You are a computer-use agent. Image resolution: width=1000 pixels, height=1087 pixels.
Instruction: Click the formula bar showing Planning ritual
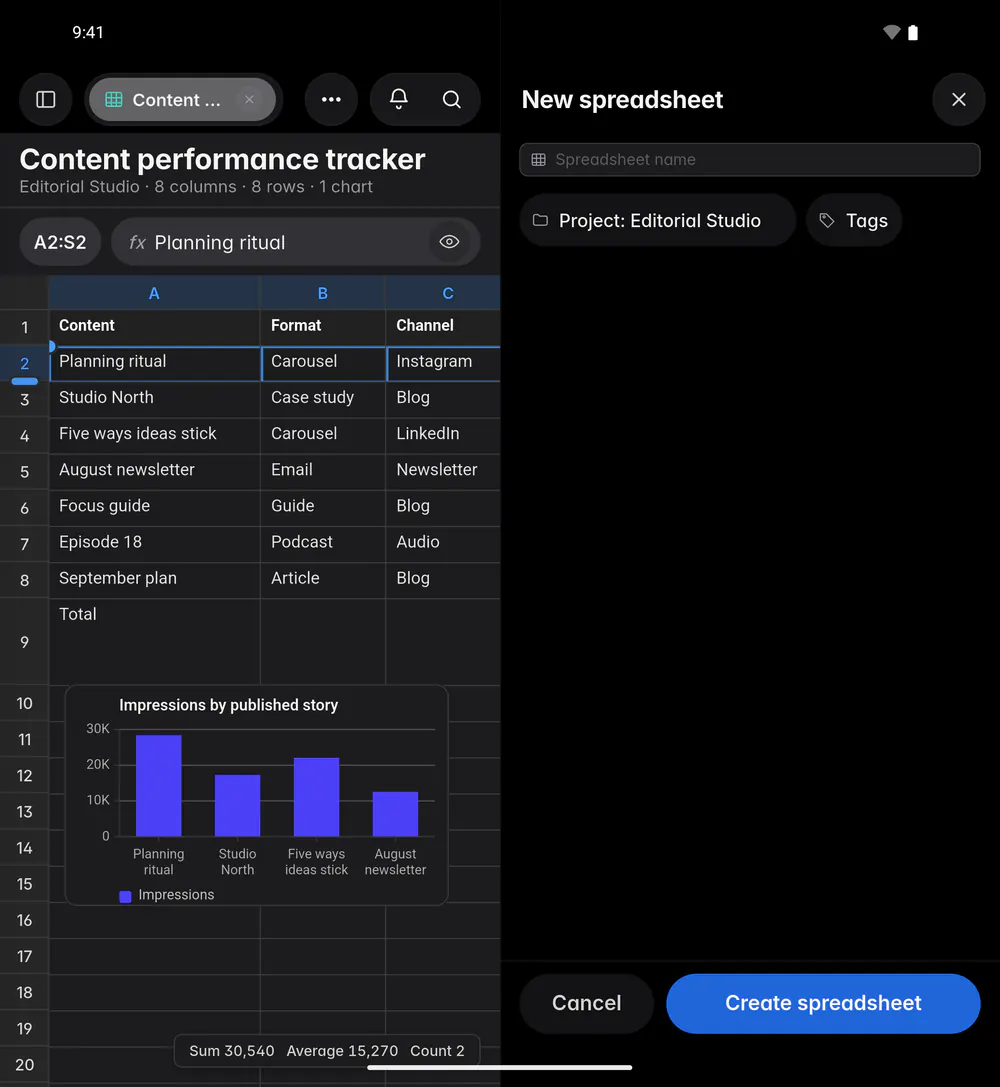[296, 242]
